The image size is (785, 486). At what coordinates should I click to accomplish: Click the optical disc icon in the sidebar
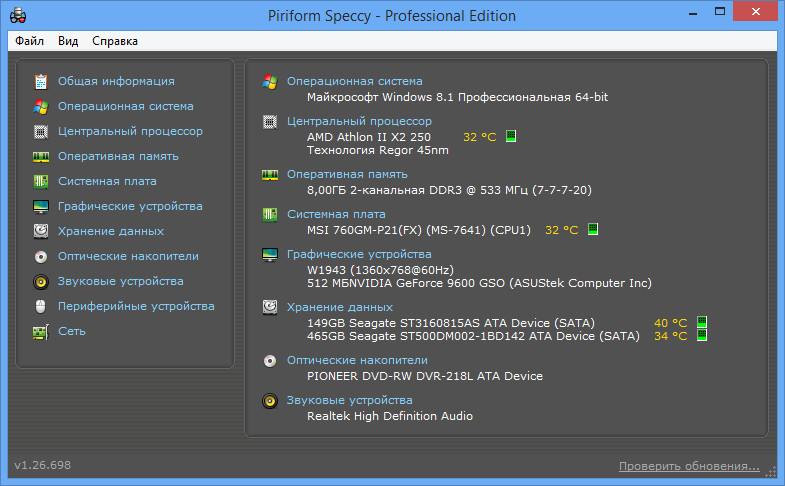[41, 256]
